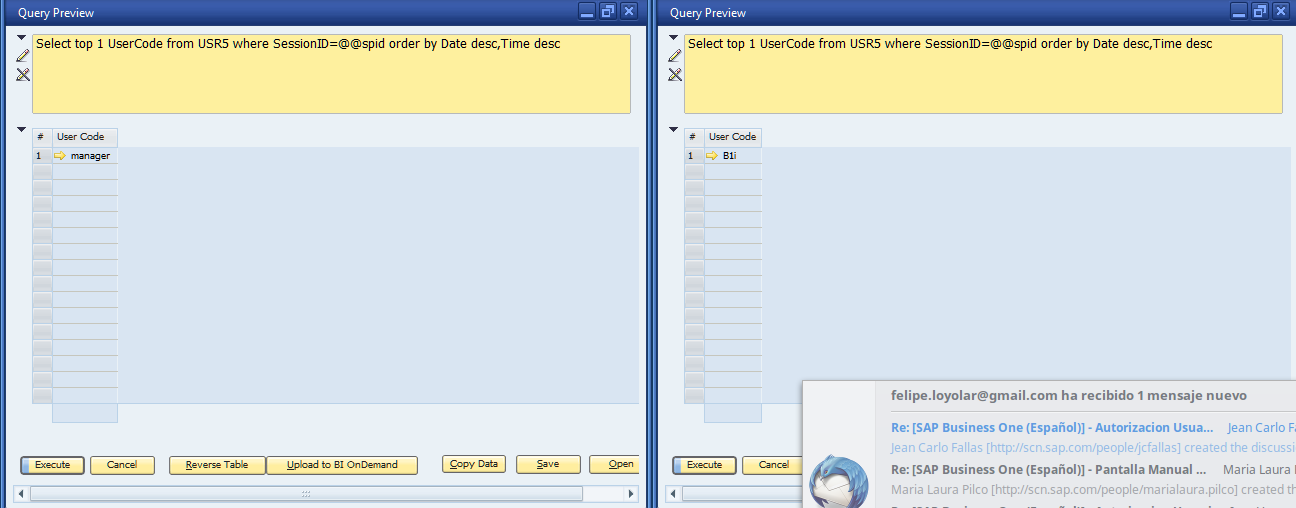Click yellow link arrow next to manager
The image size is (1296, 508).
pyautogui.click(x=60, y=156)
